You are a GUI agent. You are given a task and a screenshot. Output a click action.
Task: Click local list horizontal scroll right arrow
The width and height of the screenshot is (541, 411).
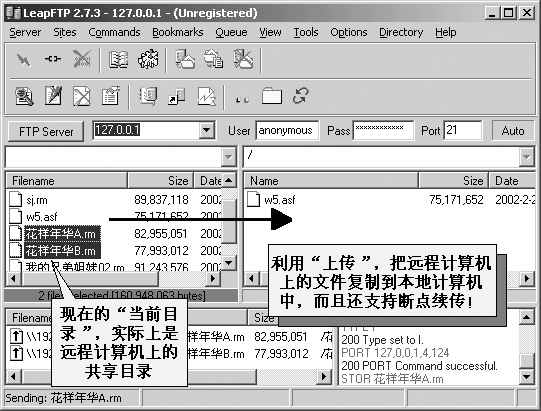tap(213, 278)
